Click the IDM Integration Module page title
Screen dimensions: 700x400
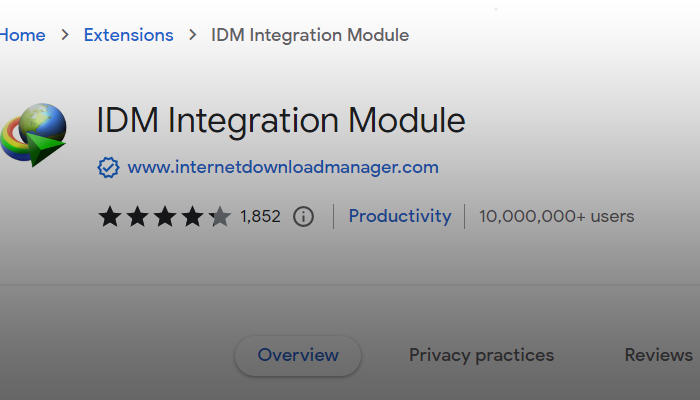[x=281, y=121]
